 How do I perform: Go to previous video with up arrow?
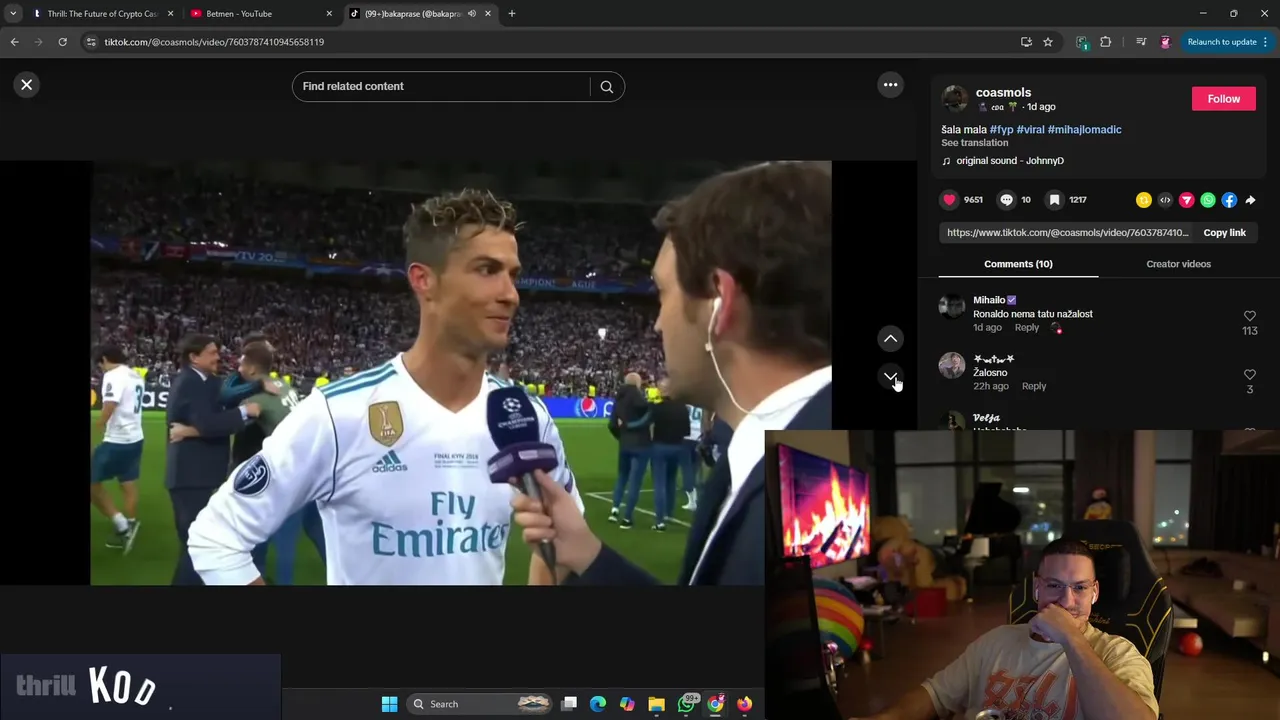(890, 339)
